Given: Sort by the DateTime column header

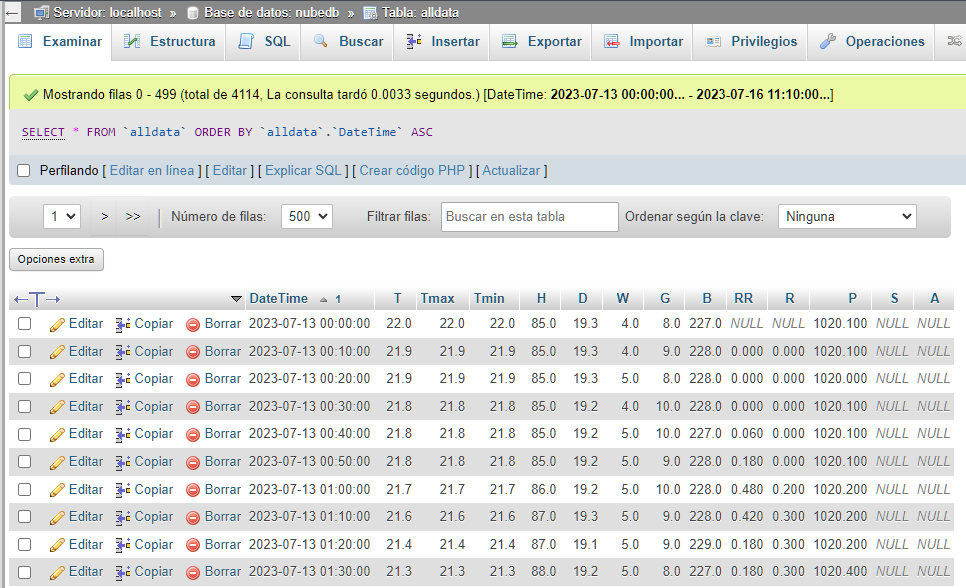Looking at the screenshot, I should pos(278,298).
